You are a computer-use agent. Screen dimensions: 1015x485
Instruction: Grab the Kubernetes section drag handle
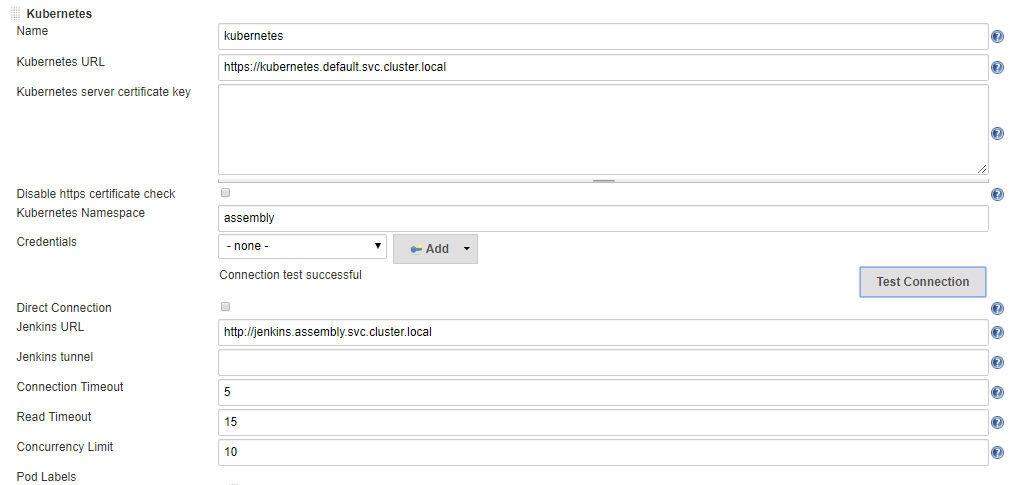point(16,13)
